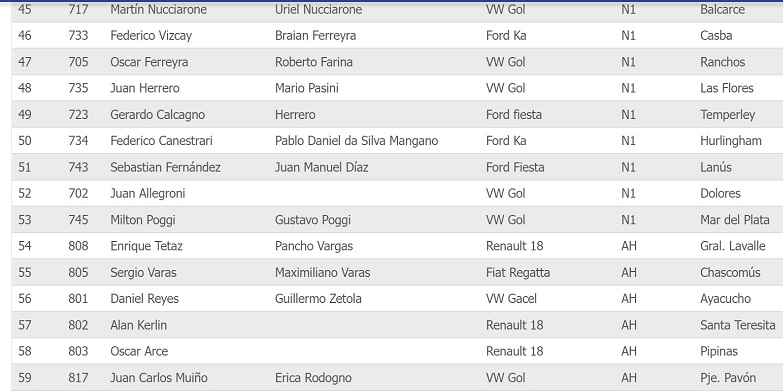Viewport: 783px width, 392px height.
Task: Click the VW Gacel car cell
Action: [x=511, y=299]
